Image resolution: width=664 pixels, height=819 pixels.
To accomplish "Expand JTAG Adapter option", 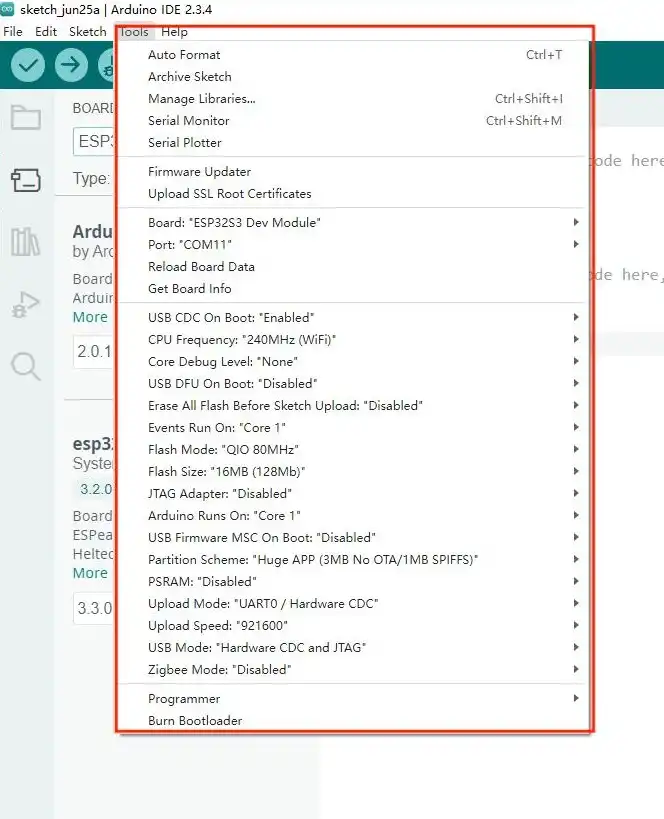I will pyautogui.click(x=353, y=494).
